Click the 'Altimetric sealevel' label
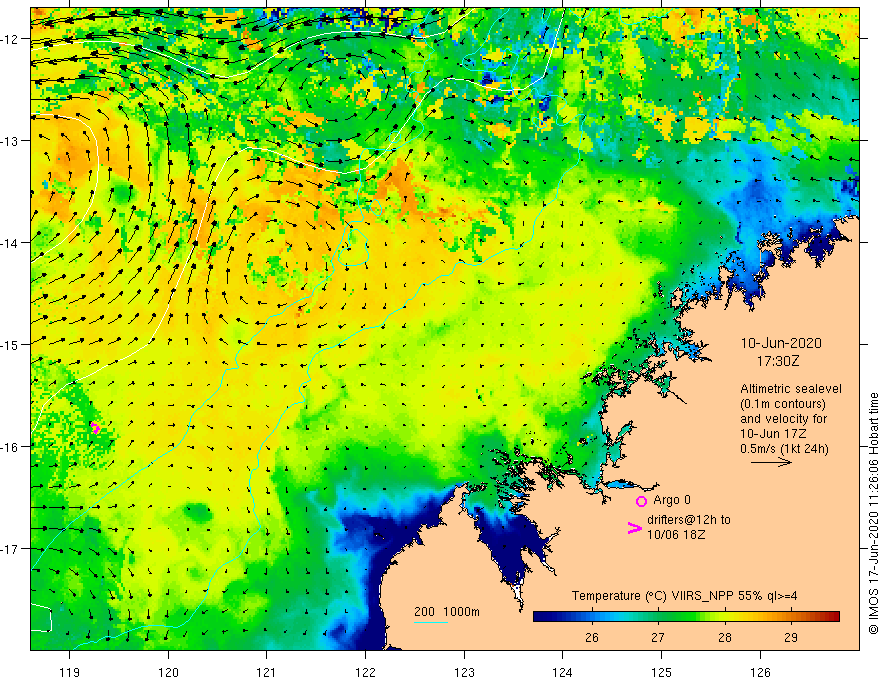Viewport: 880px width, 680px height. point(791,389)
